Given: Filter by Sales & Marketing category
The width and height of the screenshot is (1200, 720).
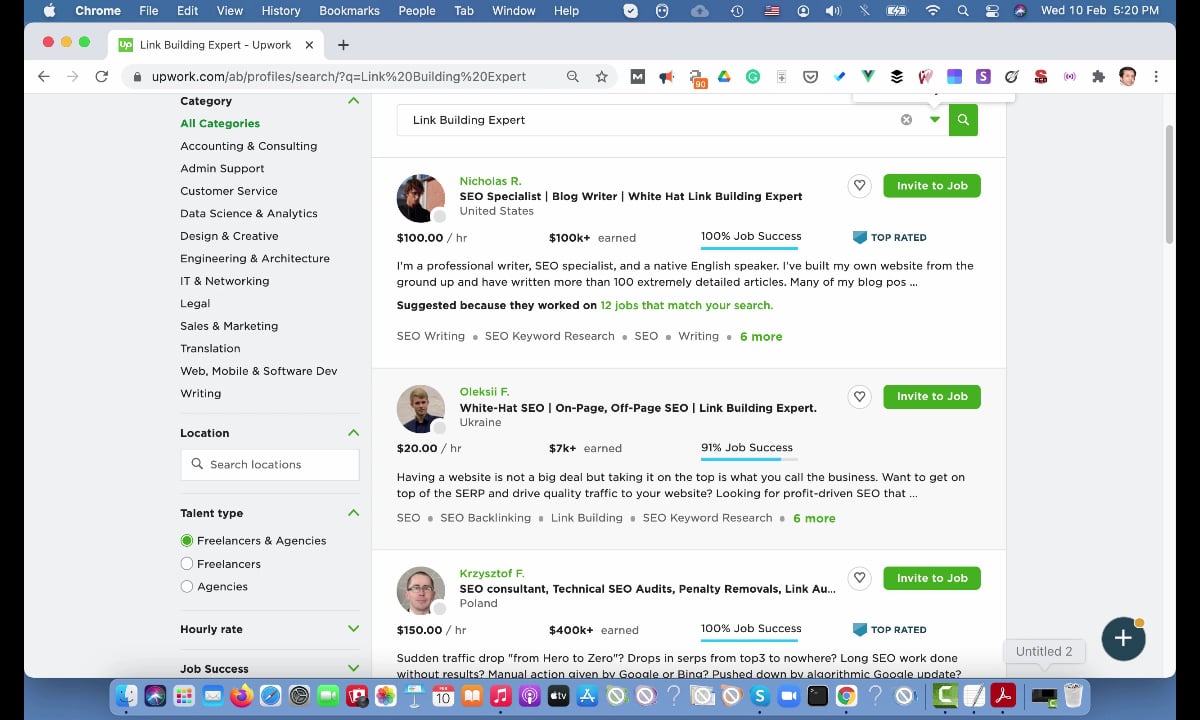Looking at the screenshot, I should [x=229, y=326].
